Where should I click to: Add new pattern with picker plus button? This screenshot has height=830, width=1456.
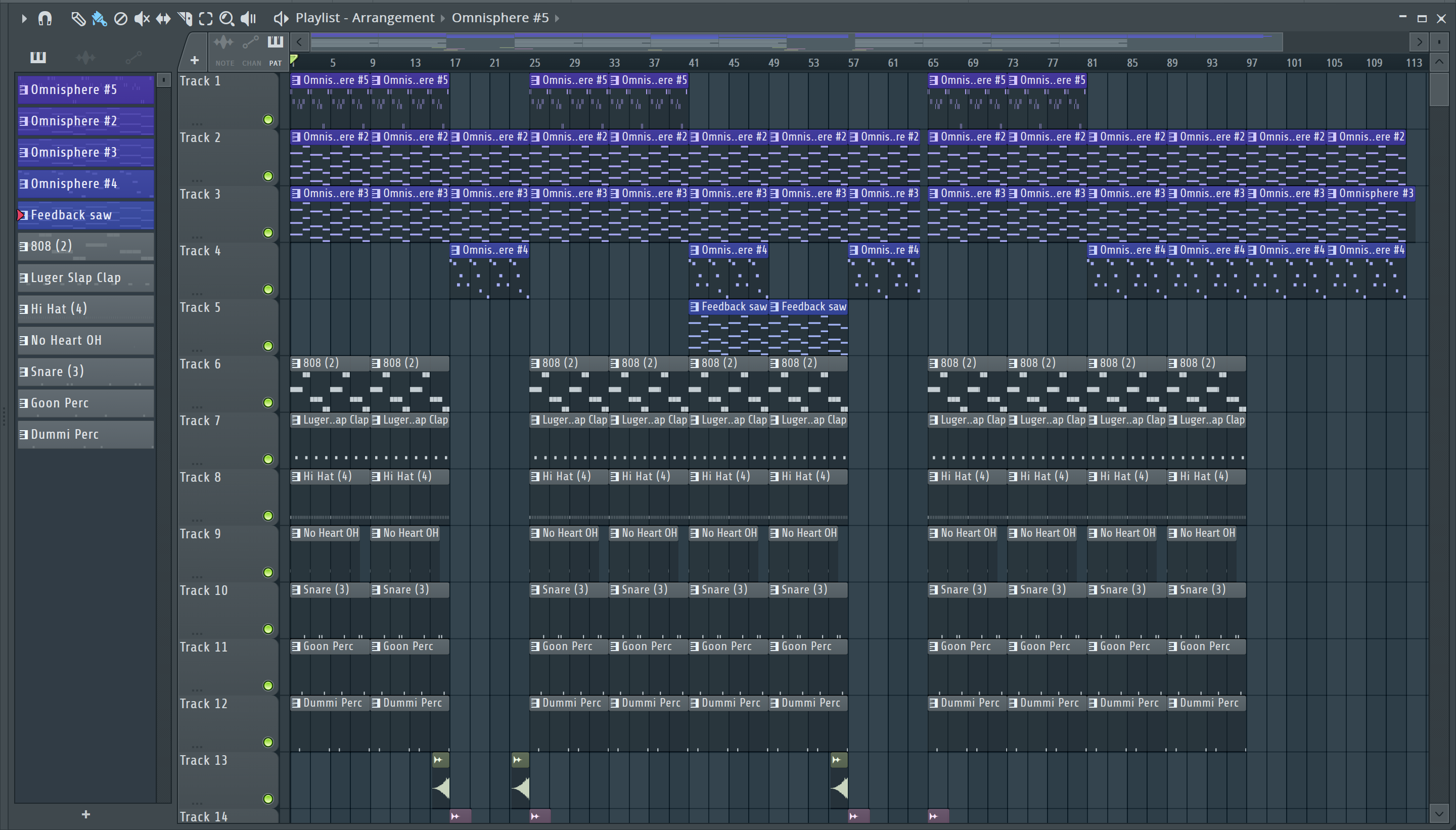coord(86,815)
